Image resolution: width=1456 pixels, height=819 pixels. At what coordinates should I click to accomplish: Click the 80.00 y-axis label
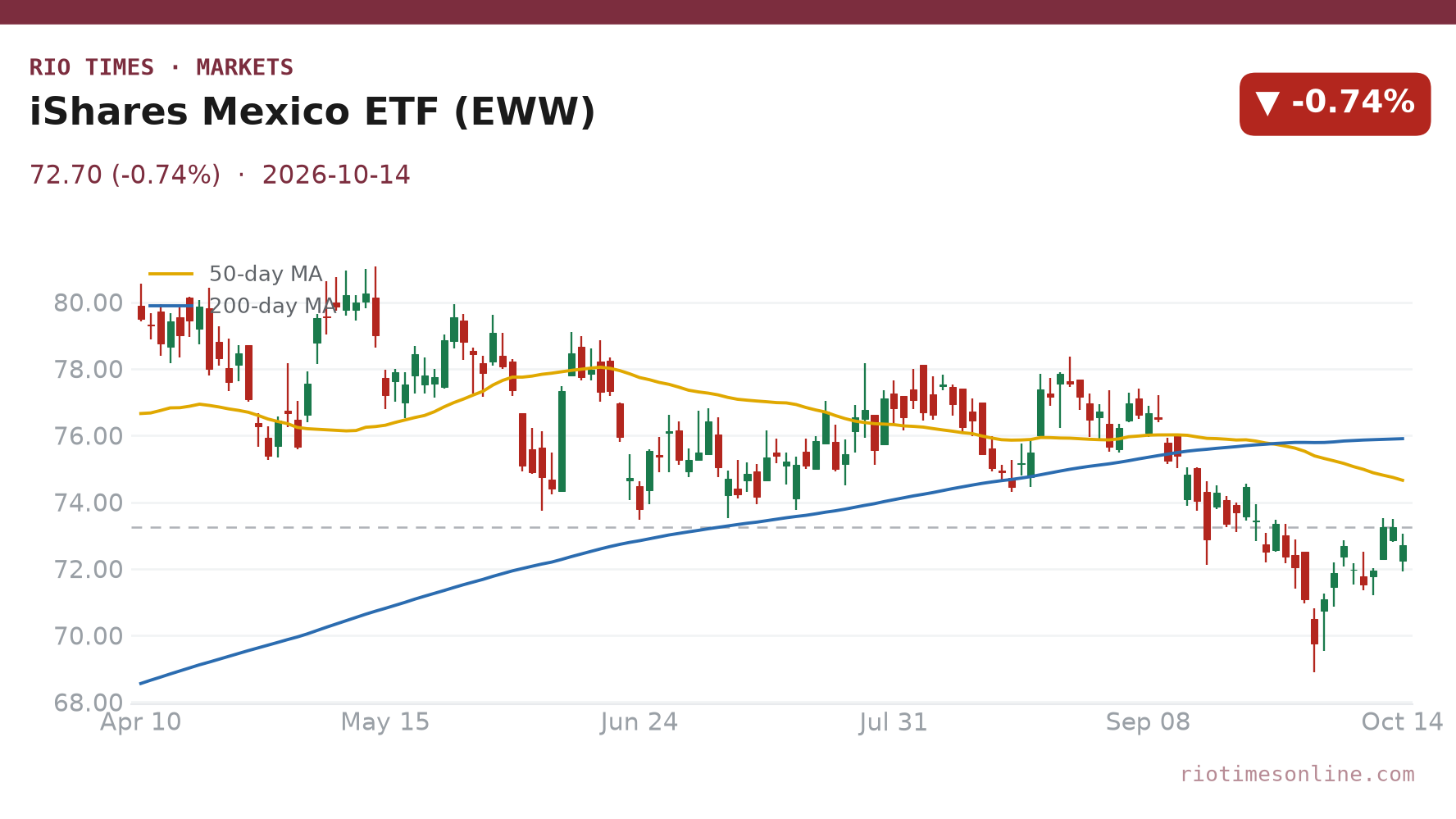pyautogui.click(x=89, y=303)
